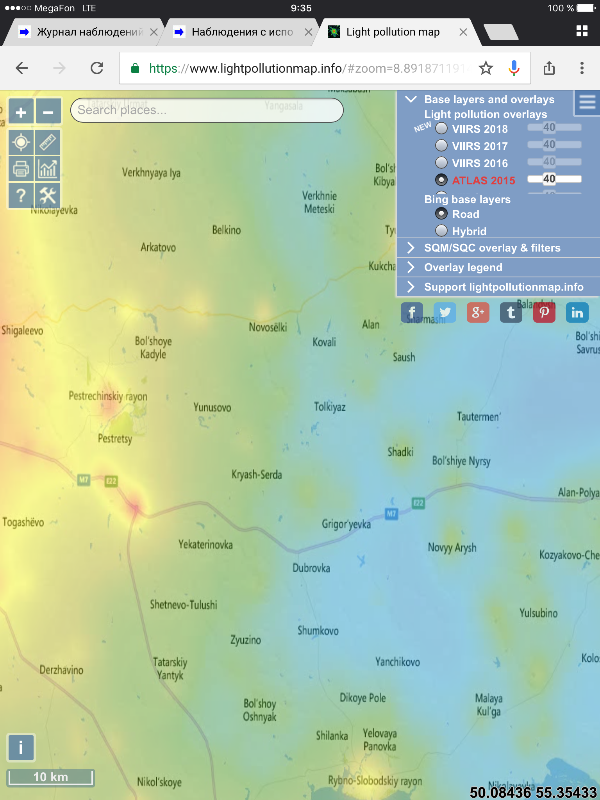Collapse Base layers and overlays section
The image size is (600, 800).
[411, 99]
